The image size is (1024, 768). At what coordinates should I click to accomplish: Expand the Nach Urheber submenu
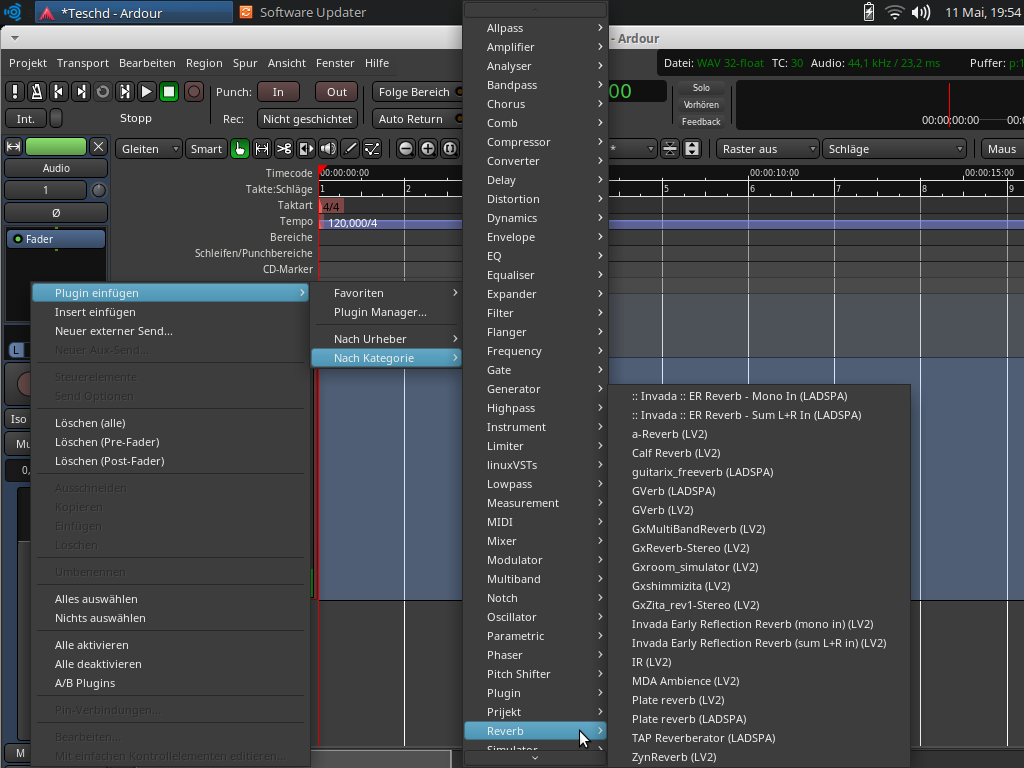387,339
